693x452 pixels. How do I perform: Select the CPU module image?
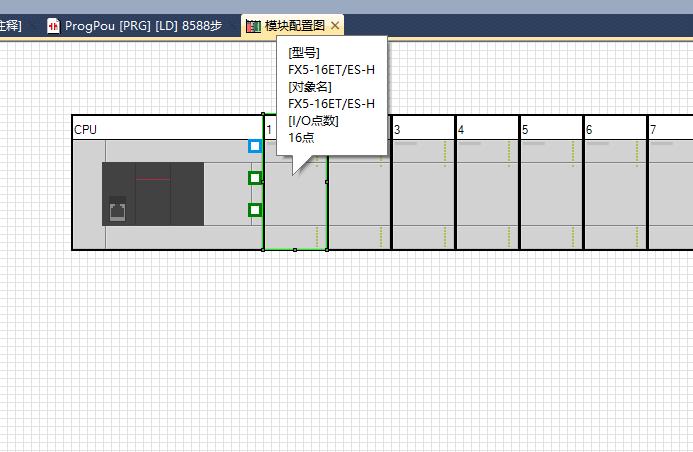click(x=153, y=194)
